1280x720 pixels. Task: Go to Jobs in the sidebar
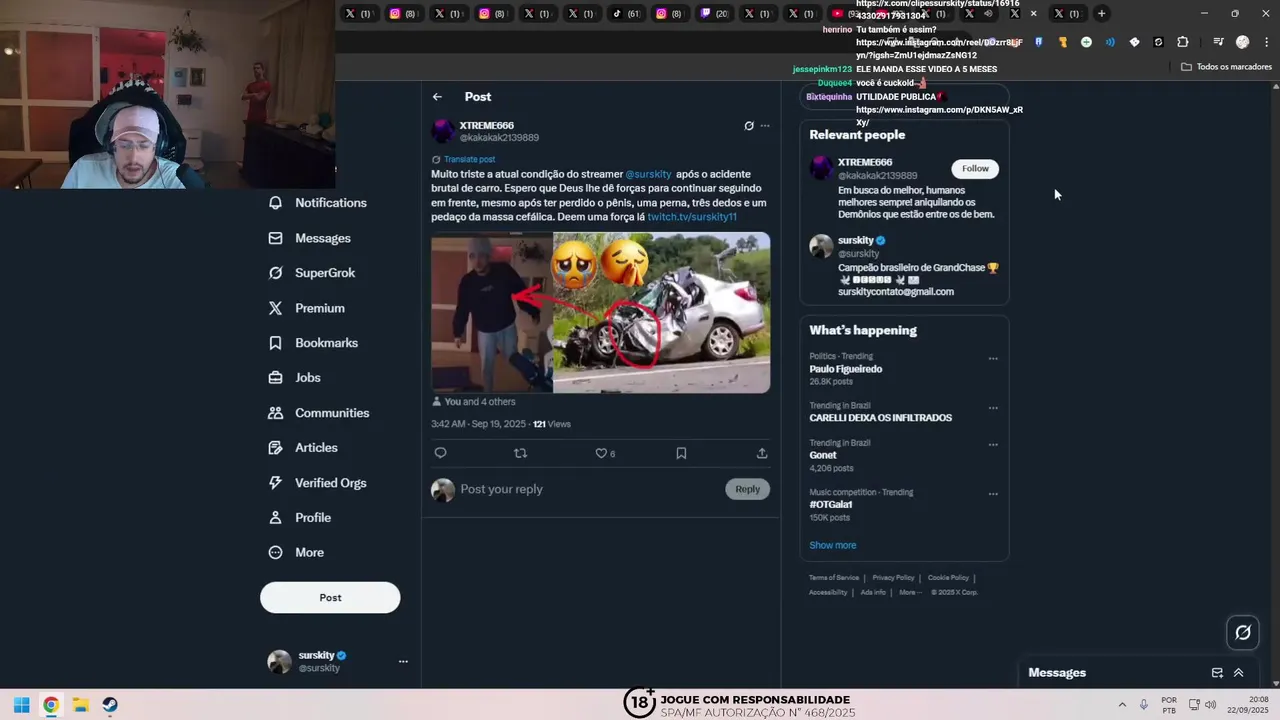(294, 378)
